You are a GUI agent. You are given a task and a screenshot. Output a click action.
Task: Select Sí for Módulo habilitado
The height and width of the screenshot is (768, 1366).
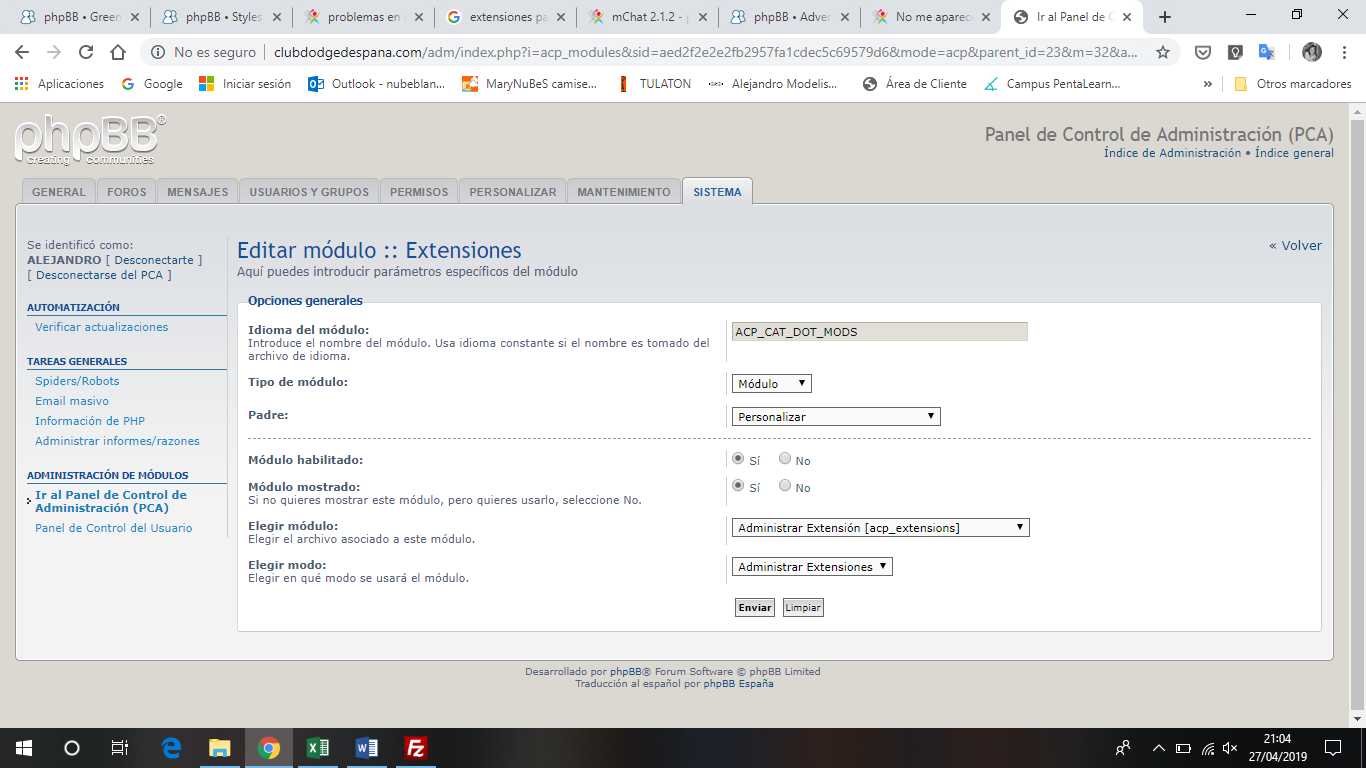pos(738,460)
